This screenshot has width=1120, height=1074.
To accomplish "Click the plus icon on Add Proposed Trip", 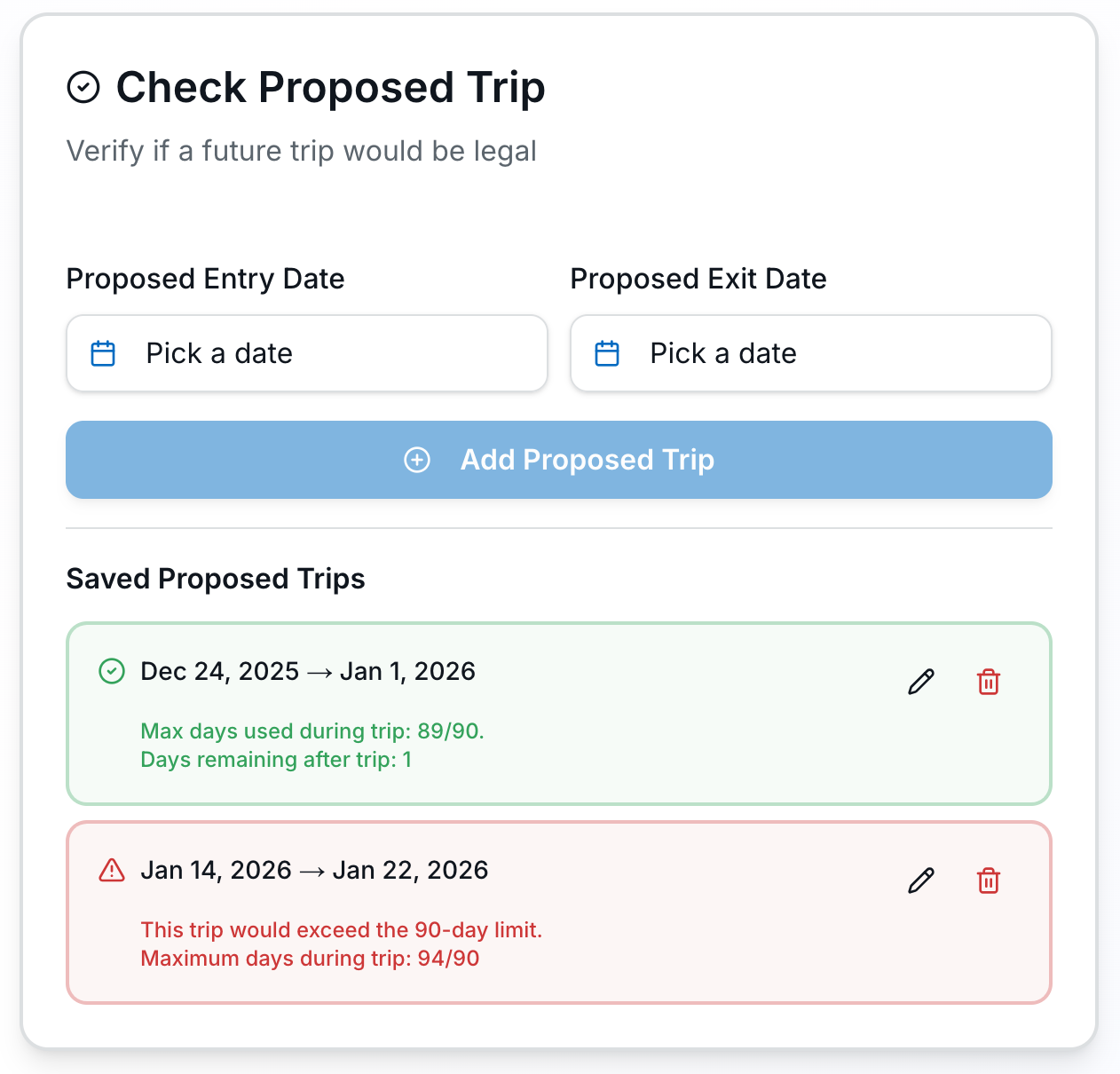I will 417,460.
